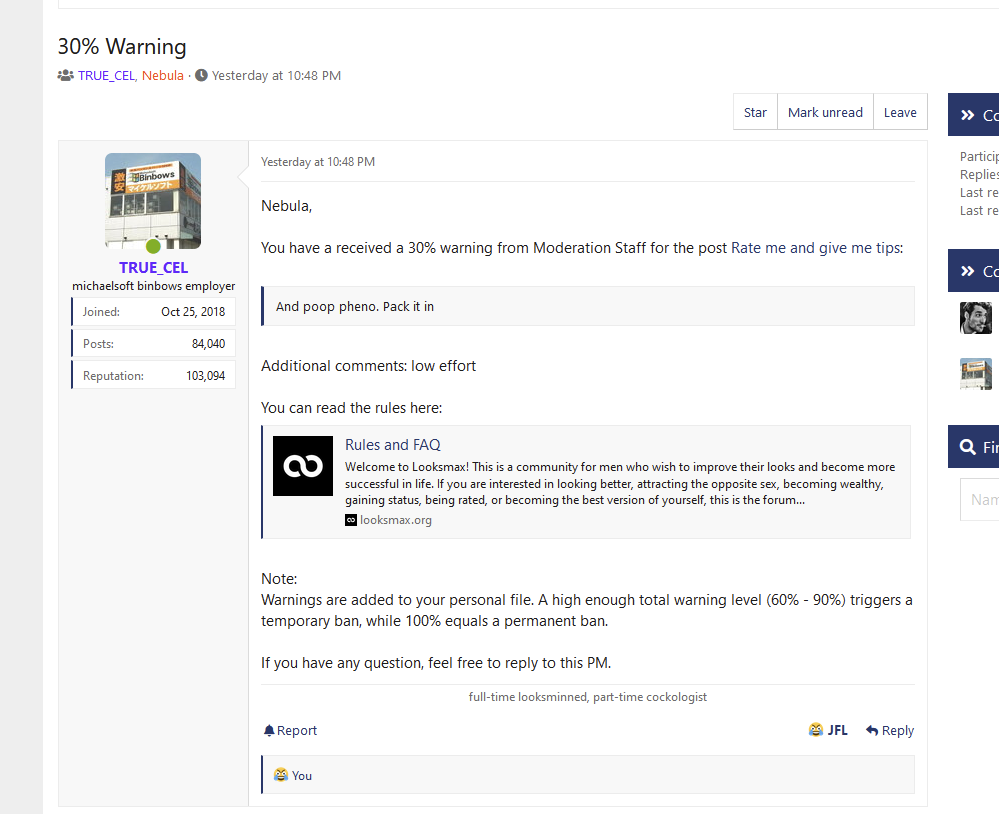Viewport: 999px width, 814px height.
Task: Star this conversation
Action: tap(755, 112)
